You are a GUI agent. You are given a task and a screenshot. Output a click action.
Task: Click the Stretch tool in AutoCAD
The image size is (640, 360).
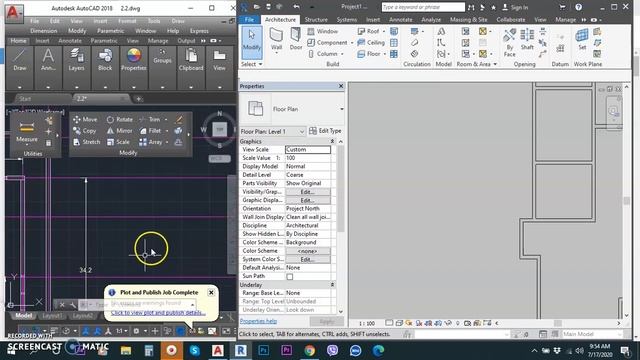[87, 142]
